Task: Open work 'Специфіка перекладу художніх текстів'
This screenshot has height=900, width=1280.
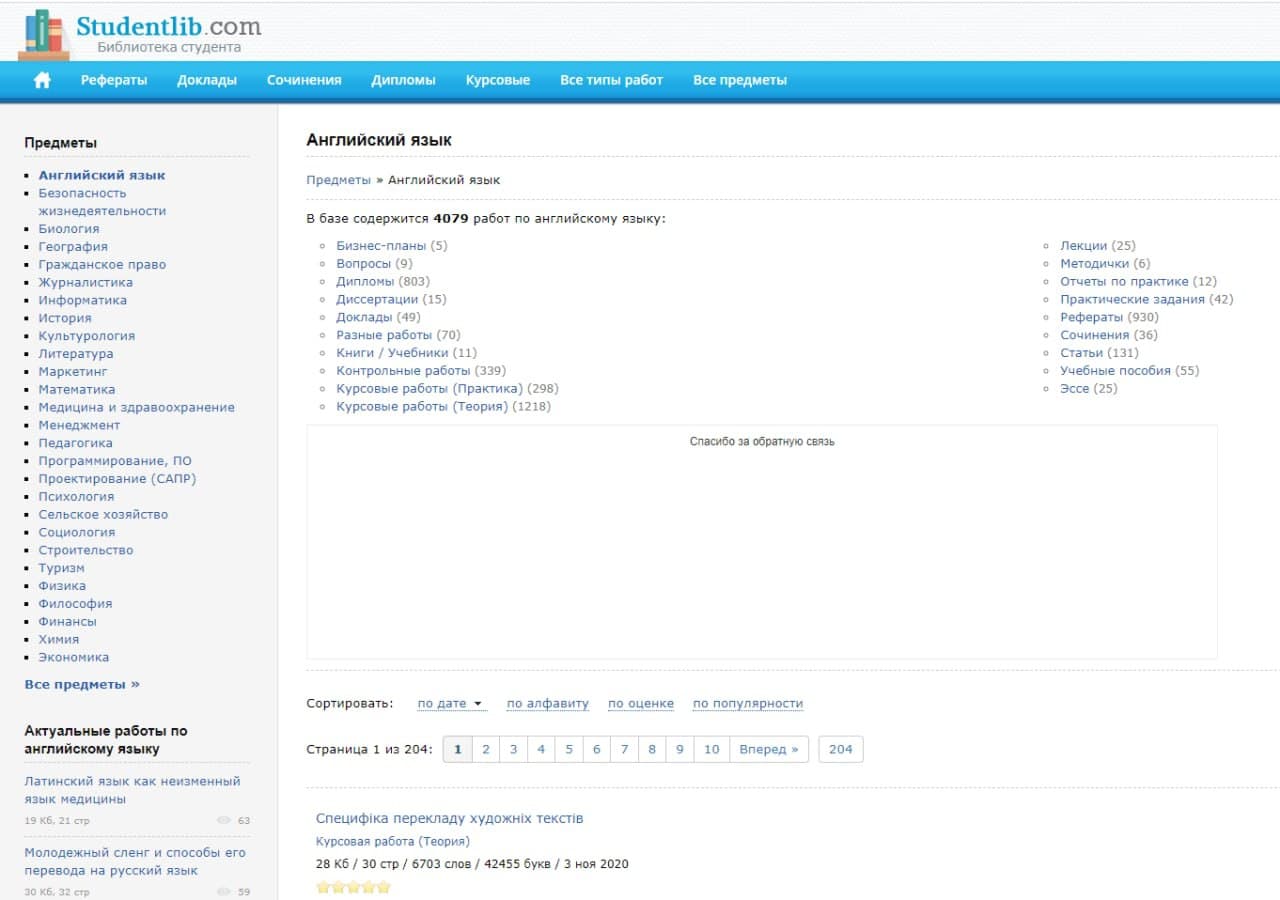Action: tap(449, 819)
